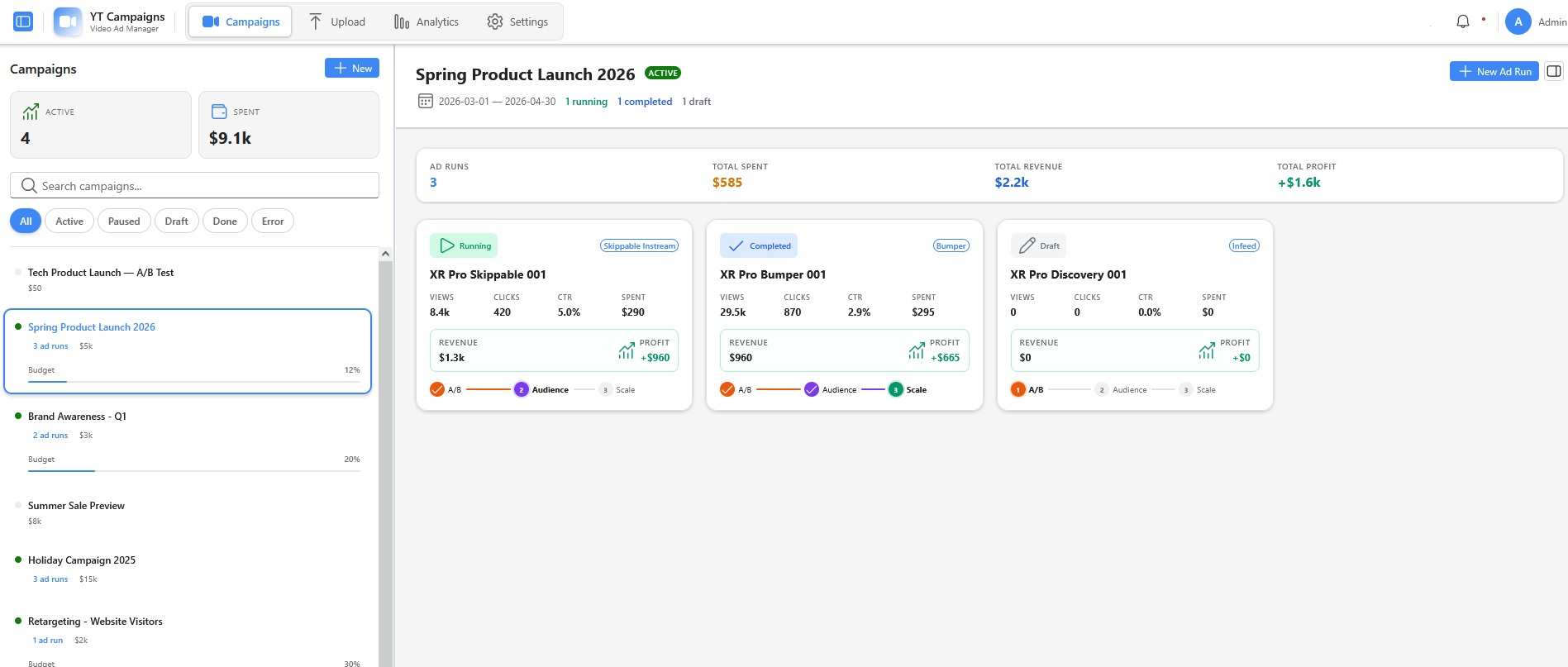Viewport: 1568px width, 667px height.
Task: Open the Brand Awareness - Q1 campaign
Action: 77,417
